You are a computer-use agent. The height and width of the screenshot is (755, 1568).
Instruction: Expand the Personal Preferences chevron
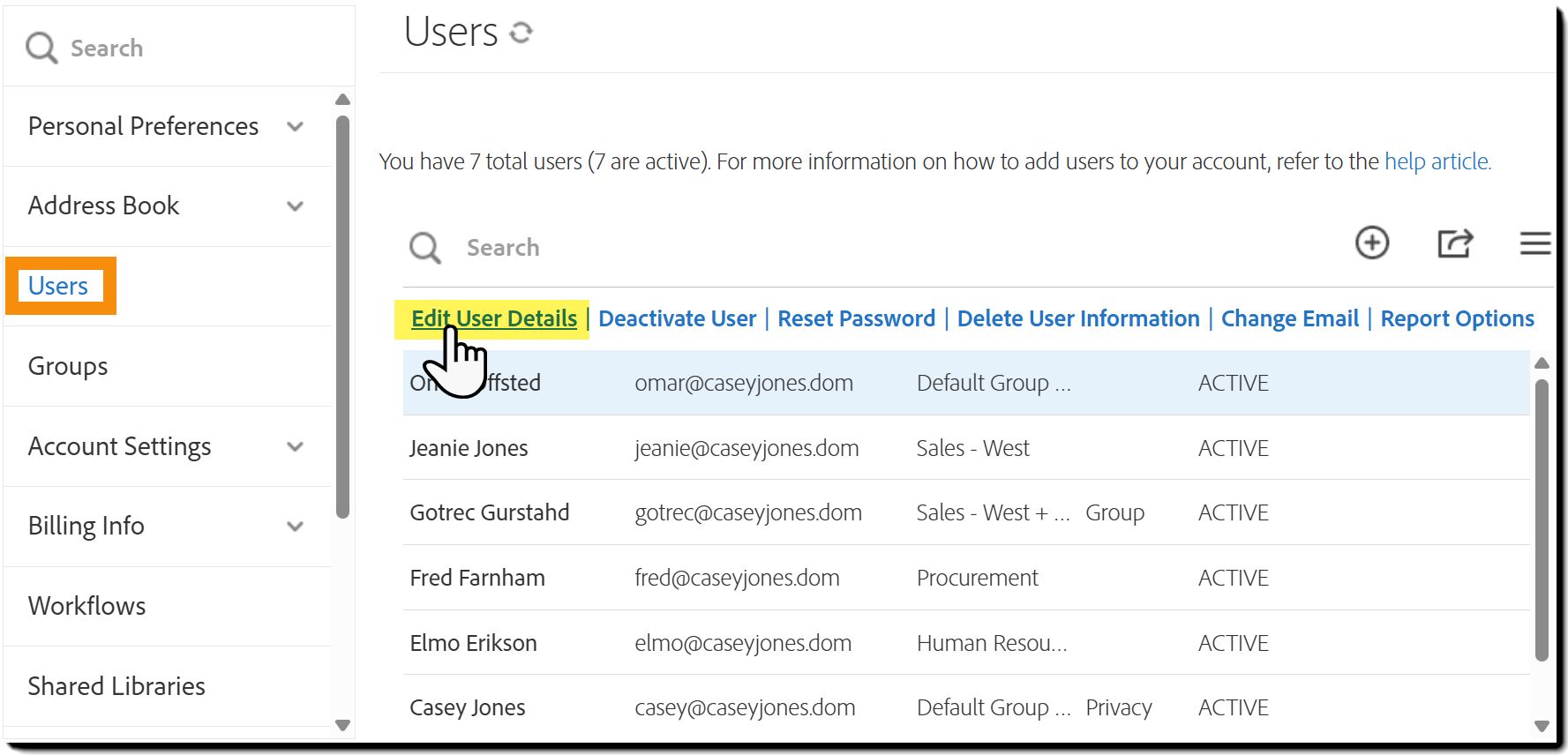296,127
